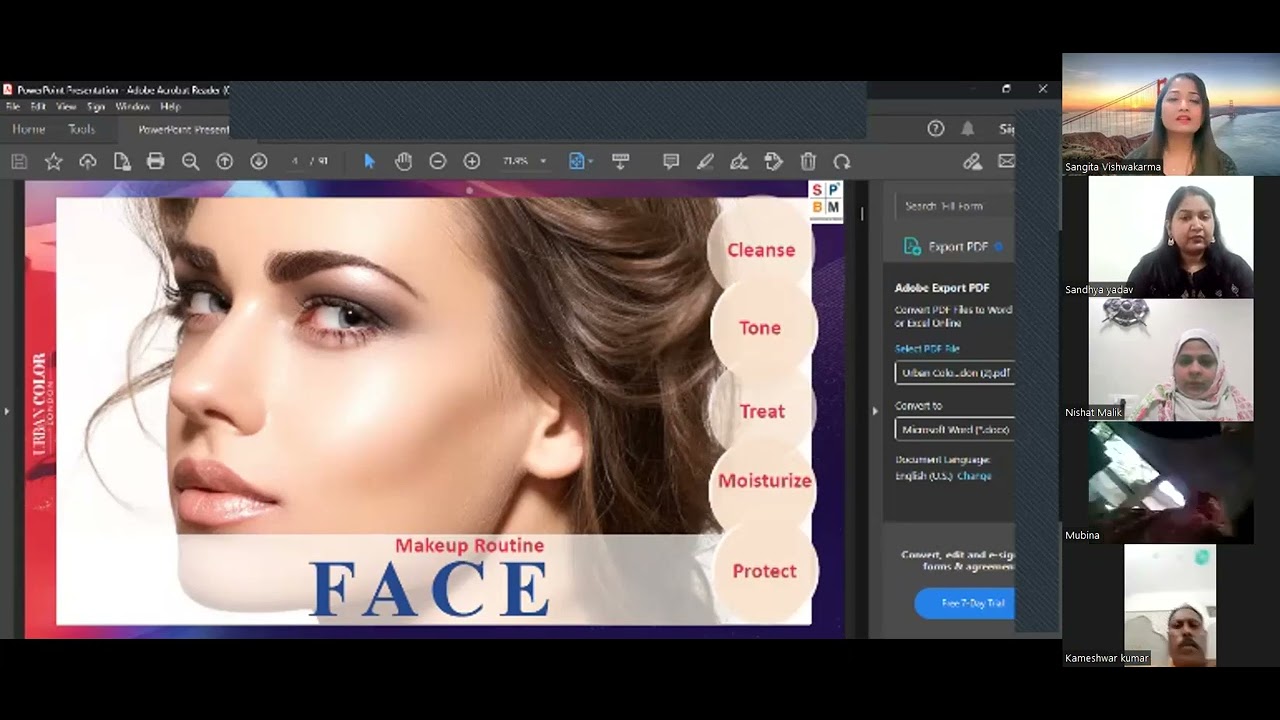The width and height of the screenshot is (1280, 720).
Task: Star this file with the bookmark icon
Action: pos(54,161)
